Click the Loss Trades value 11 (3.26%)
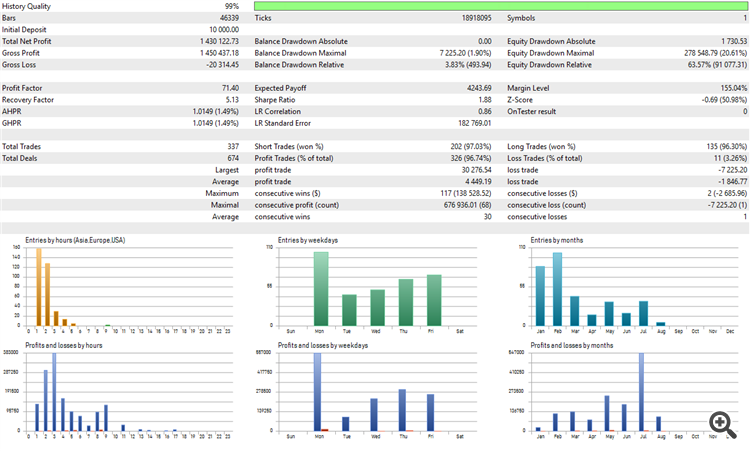The width and height of the screenshot is (750, 451). [x=730, y=158]
